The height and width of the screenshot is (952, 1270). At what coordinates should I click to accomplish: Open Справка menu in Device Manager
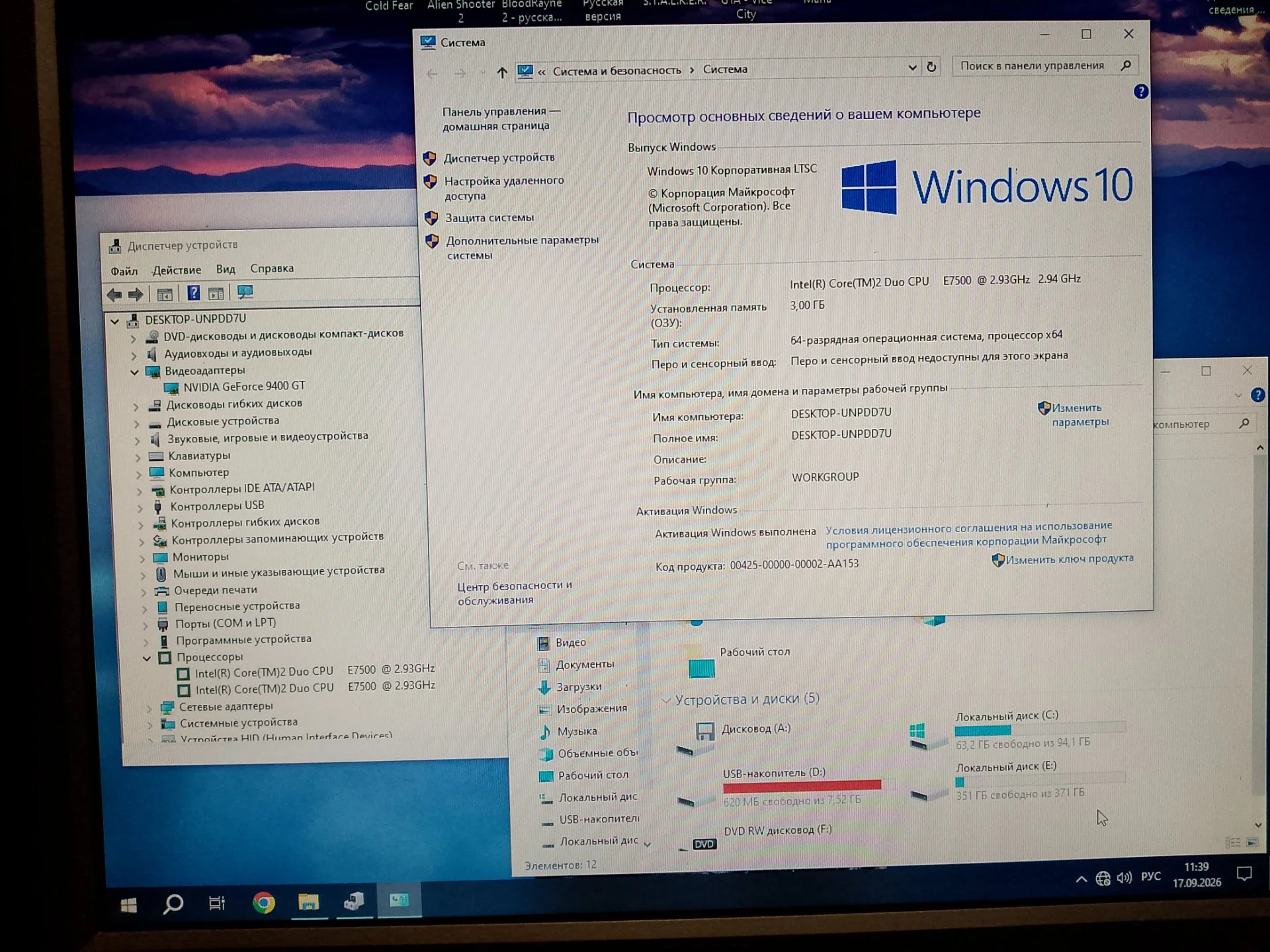272,268
